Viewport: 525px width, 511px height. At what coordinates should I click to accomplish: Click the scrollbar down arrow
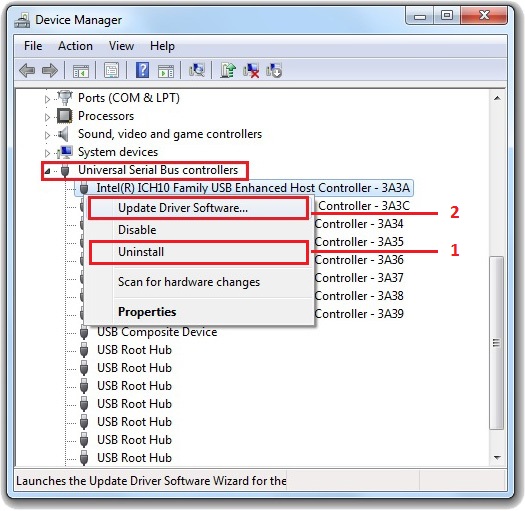pyautogui.click(x=497, y=457)
